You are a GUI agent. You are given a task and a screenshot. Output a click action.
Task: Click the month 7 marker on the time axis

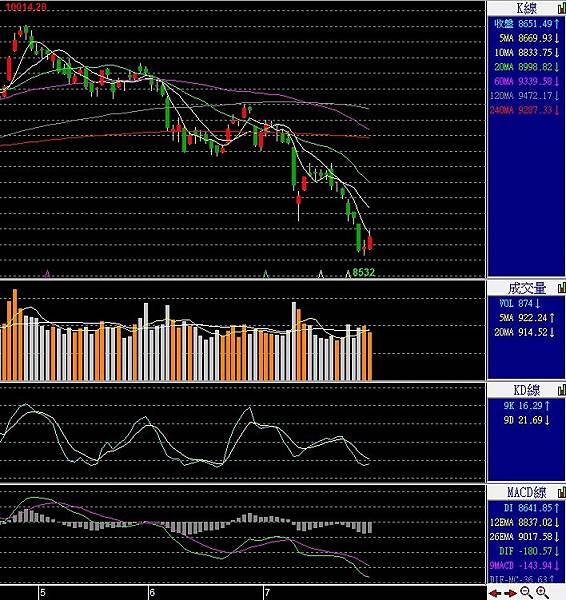tap(267, 593)
